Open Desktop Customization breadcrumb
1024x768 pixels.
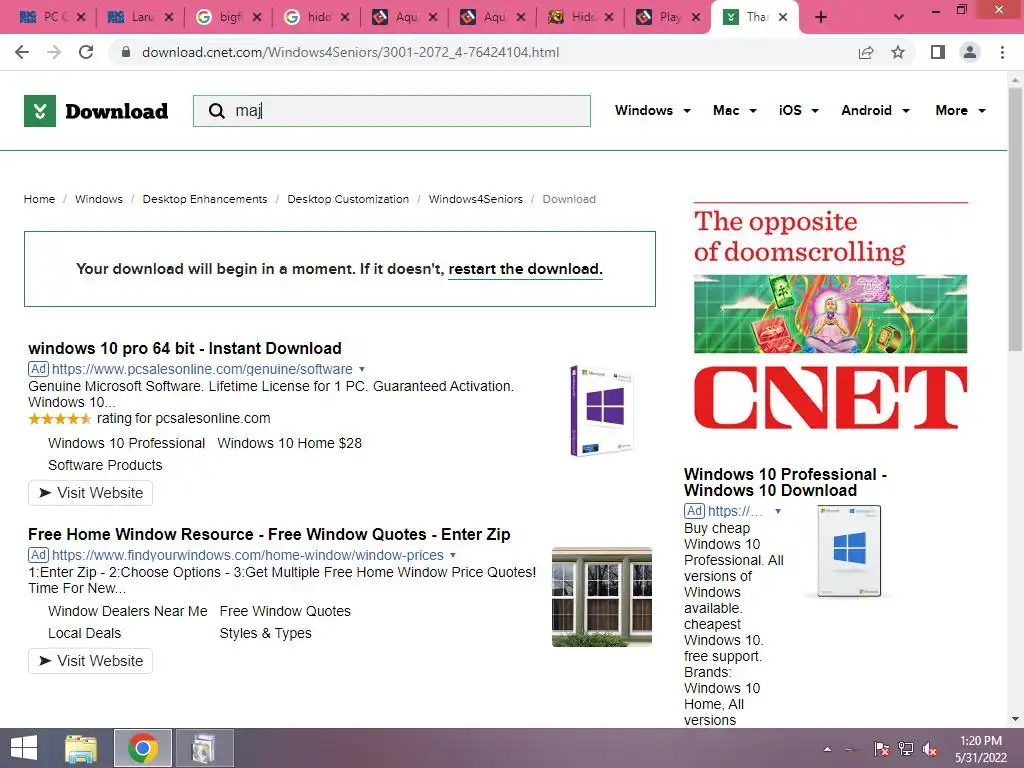pos(348,199)
